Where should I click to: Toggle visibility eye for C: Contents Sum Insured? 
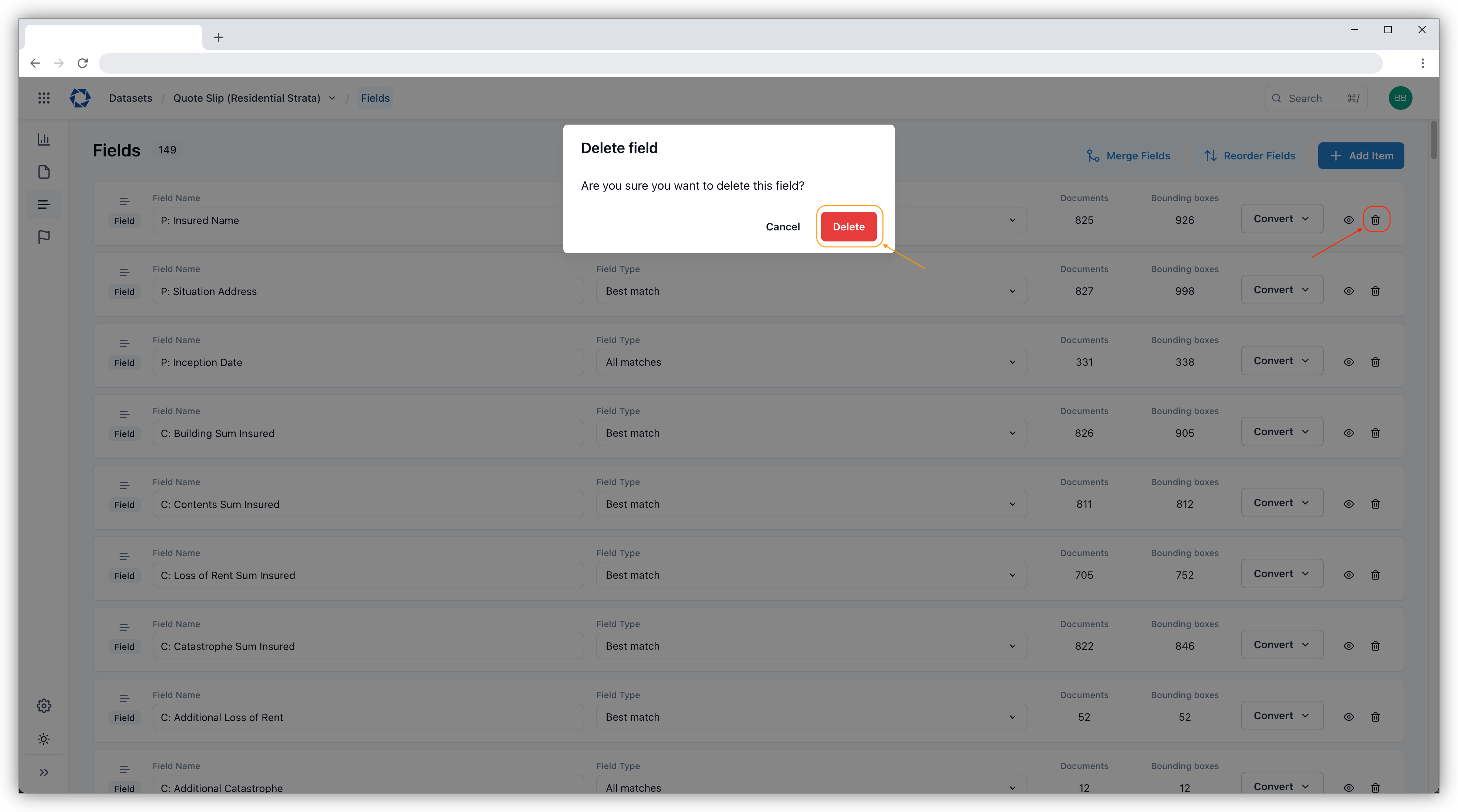pyautogui.click(x=1349, y=504)
